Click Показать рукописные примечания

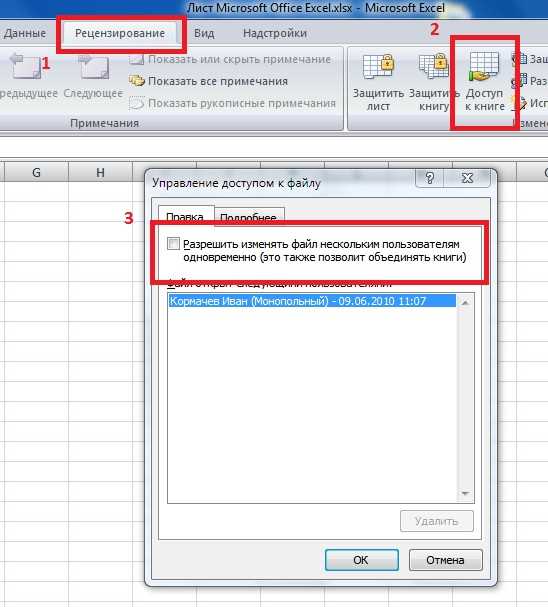coord(232,103)
